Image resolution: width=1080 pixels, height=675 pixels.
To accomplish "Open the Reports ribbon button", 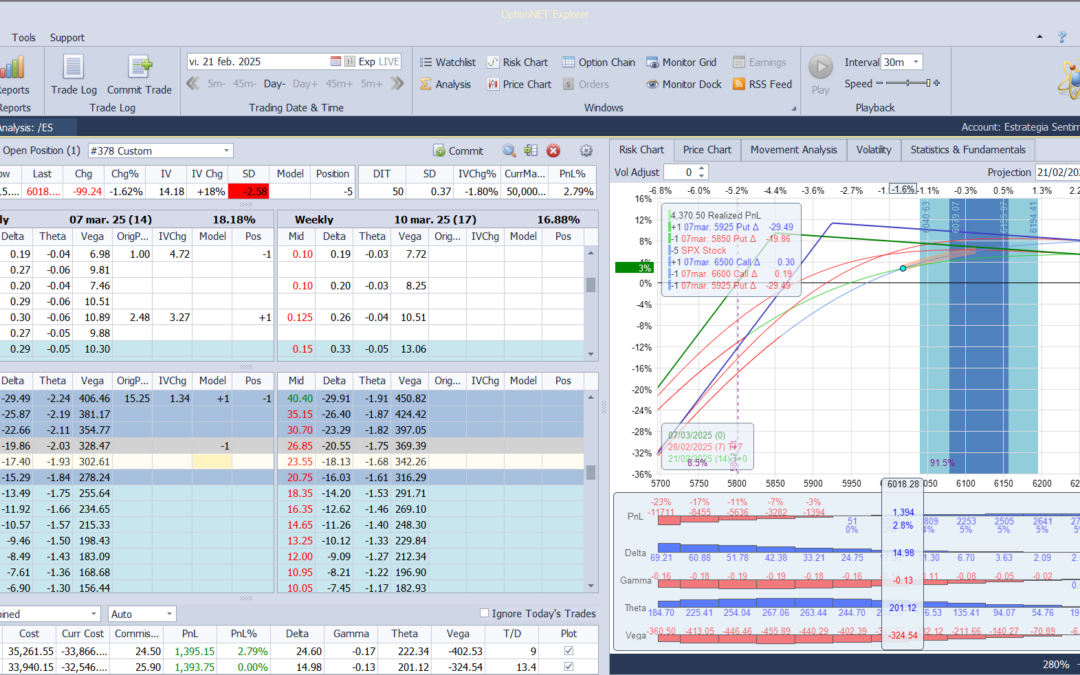I will pos(12,76).
